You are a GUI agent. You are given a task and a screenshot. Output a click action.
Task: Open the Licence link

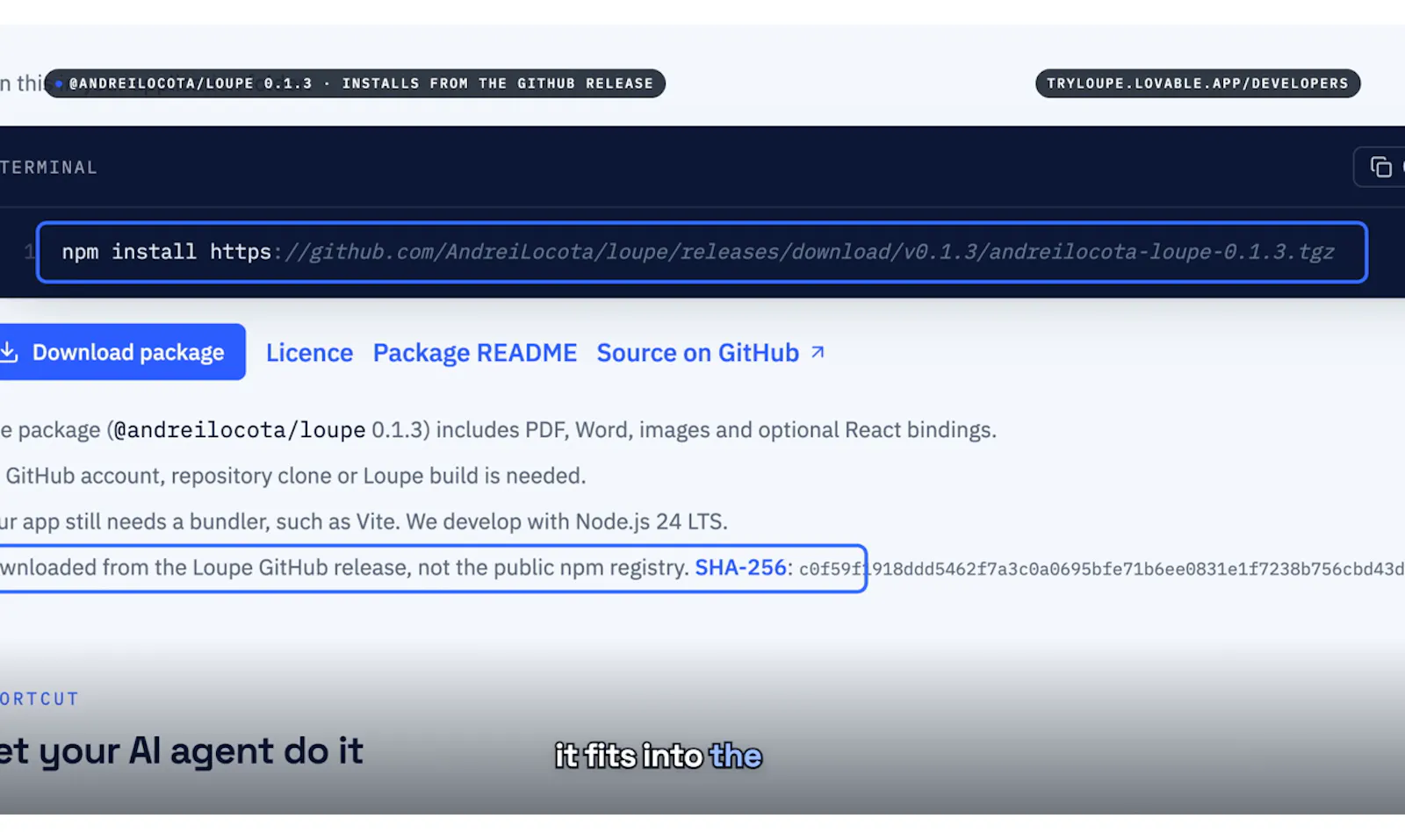click(309, 353)
